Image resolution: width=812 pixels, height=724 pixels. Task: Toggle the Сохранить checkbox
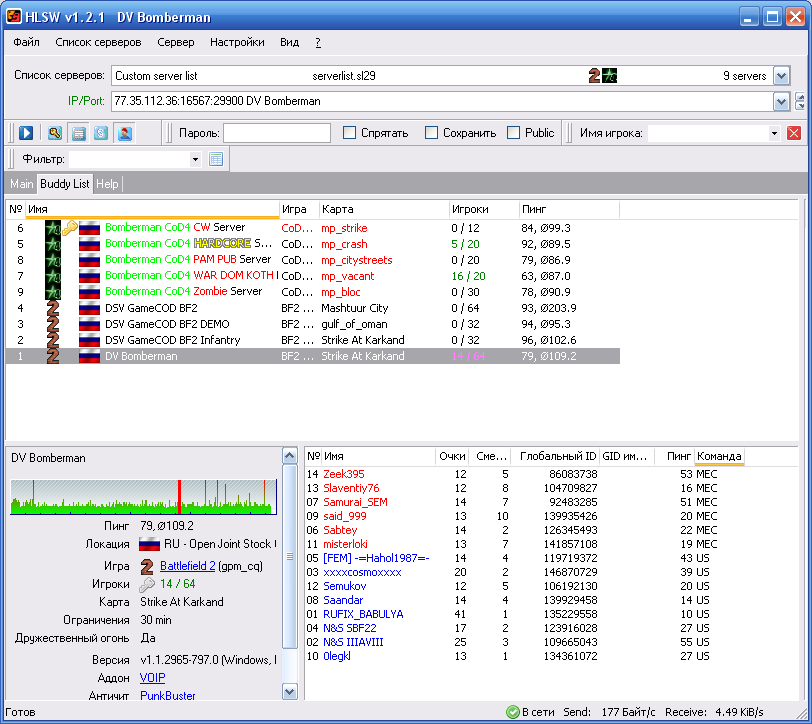pos(432,133)
